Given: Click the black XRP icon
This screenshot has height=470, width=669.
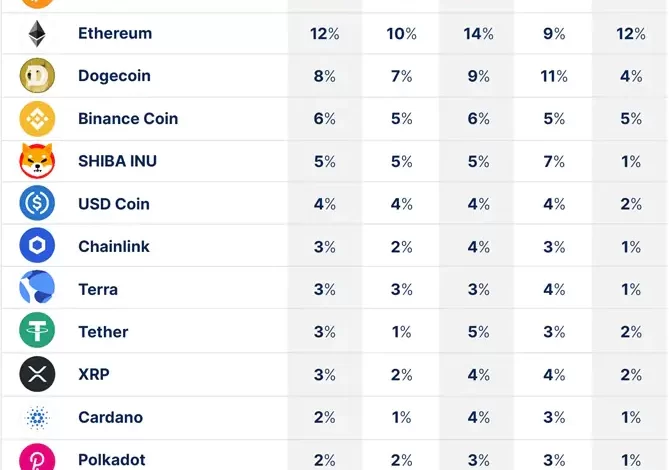Looking at the screenshot, I should tap(37, 374).
